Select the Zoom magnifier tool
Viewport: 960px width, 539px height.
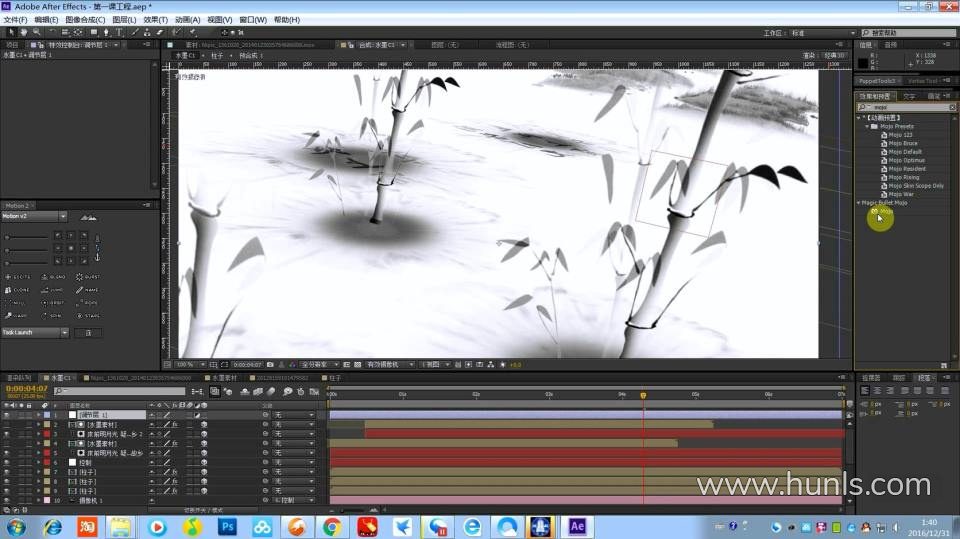pos(36,32)
